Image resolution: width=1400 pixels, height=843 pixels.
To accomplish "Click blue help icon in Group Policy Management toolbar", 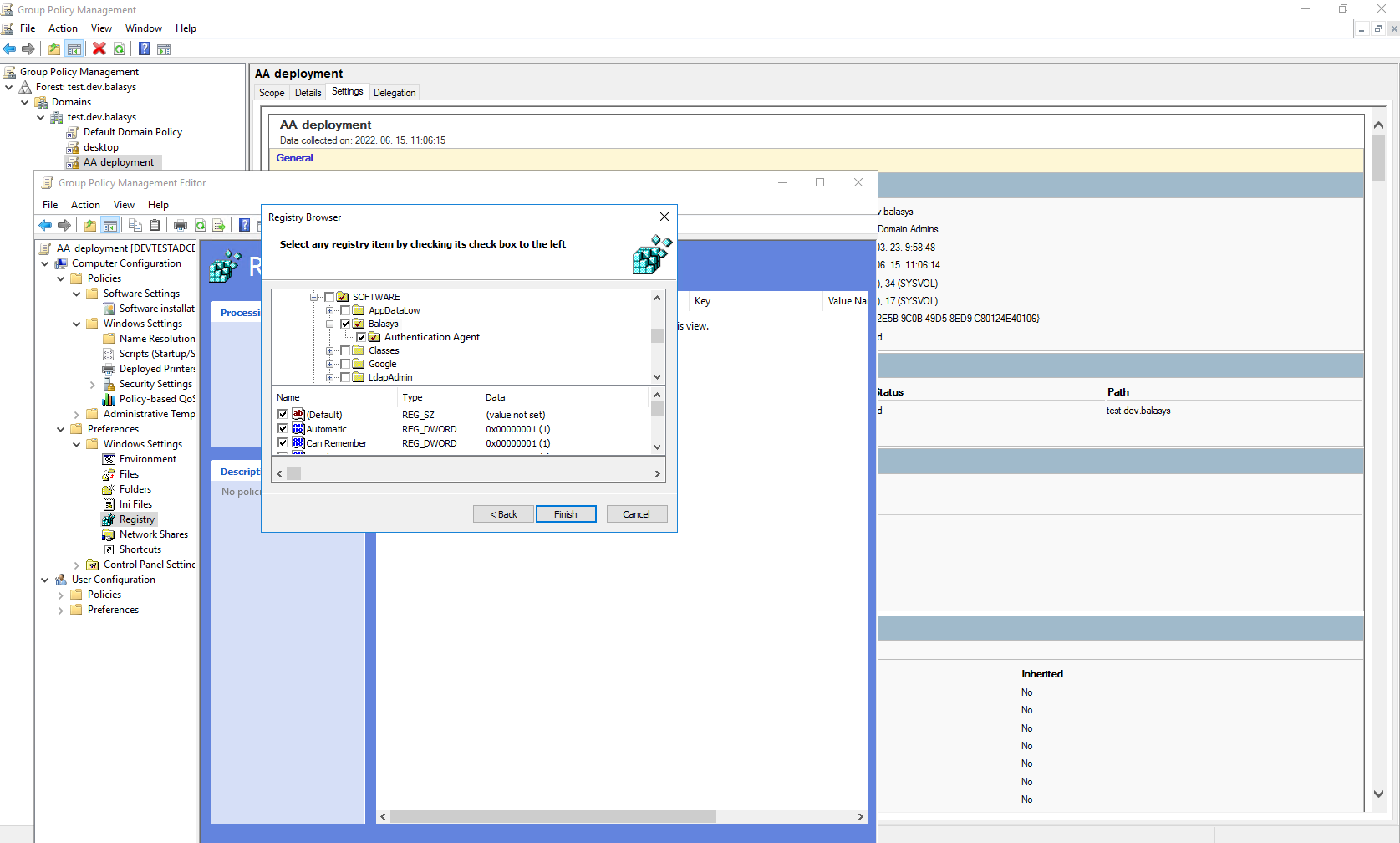I will (144, 49).
